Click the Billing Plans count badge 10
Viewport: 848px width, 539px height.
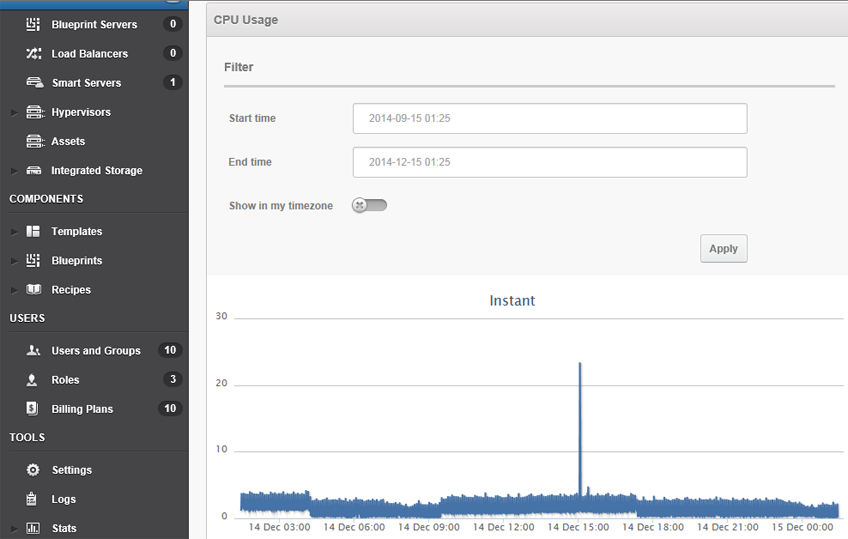click(x=170, y=408)
